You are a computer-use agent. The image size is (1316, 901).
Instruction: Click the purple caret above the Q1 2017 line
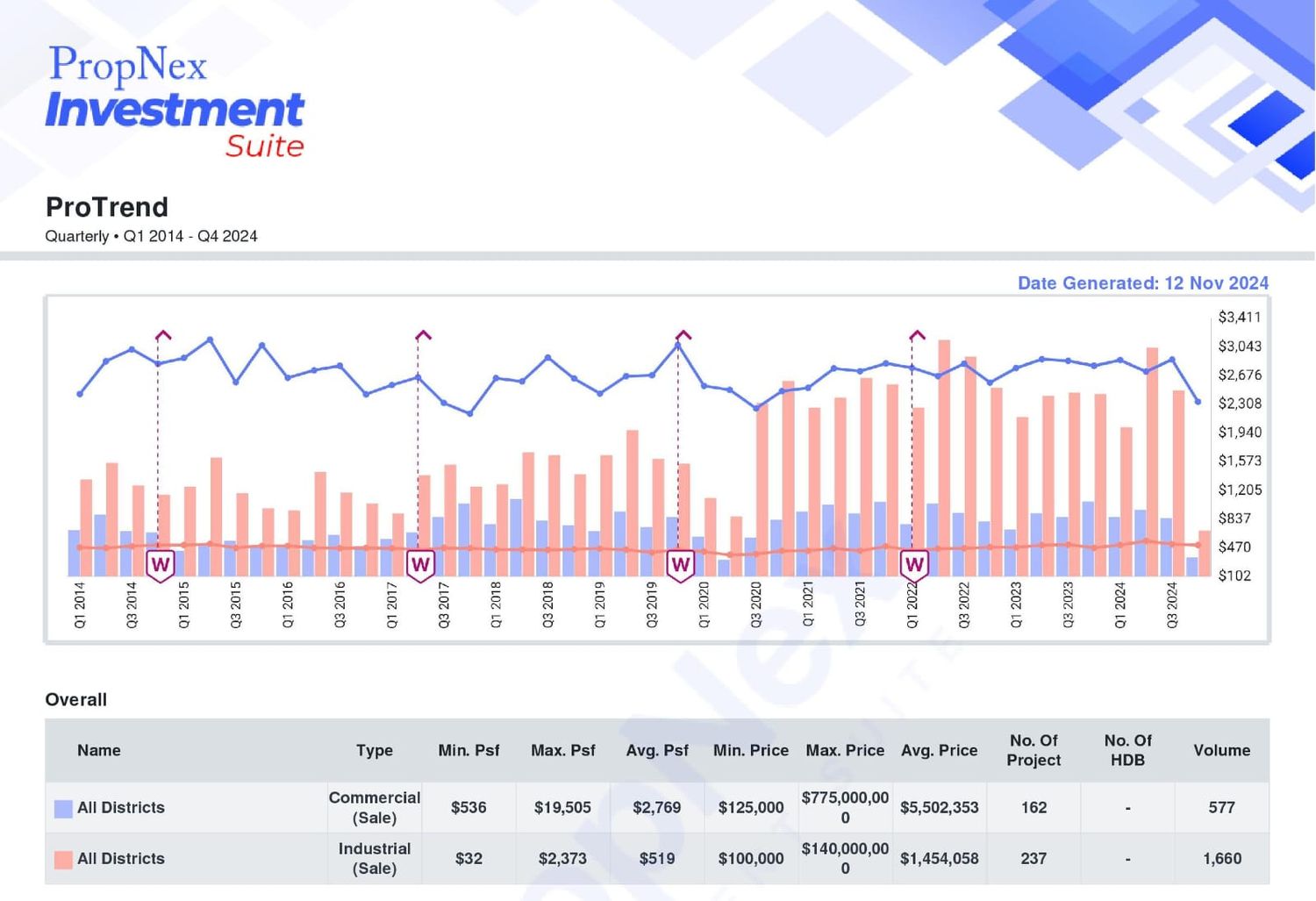[x=423, y=335]
